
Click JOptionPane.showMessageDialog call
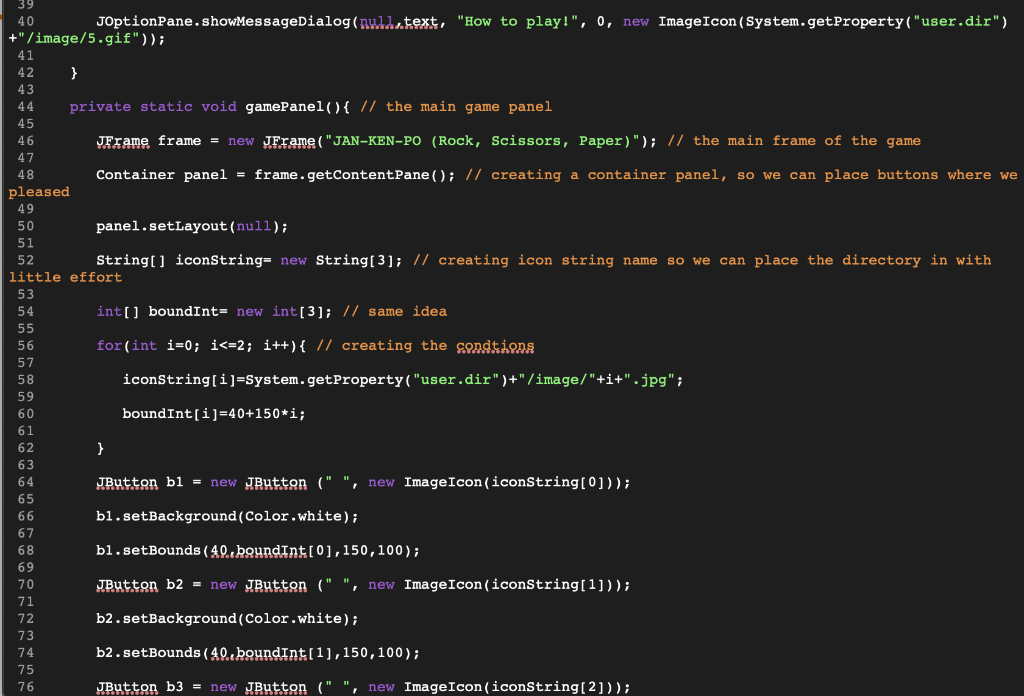point(223,22)
